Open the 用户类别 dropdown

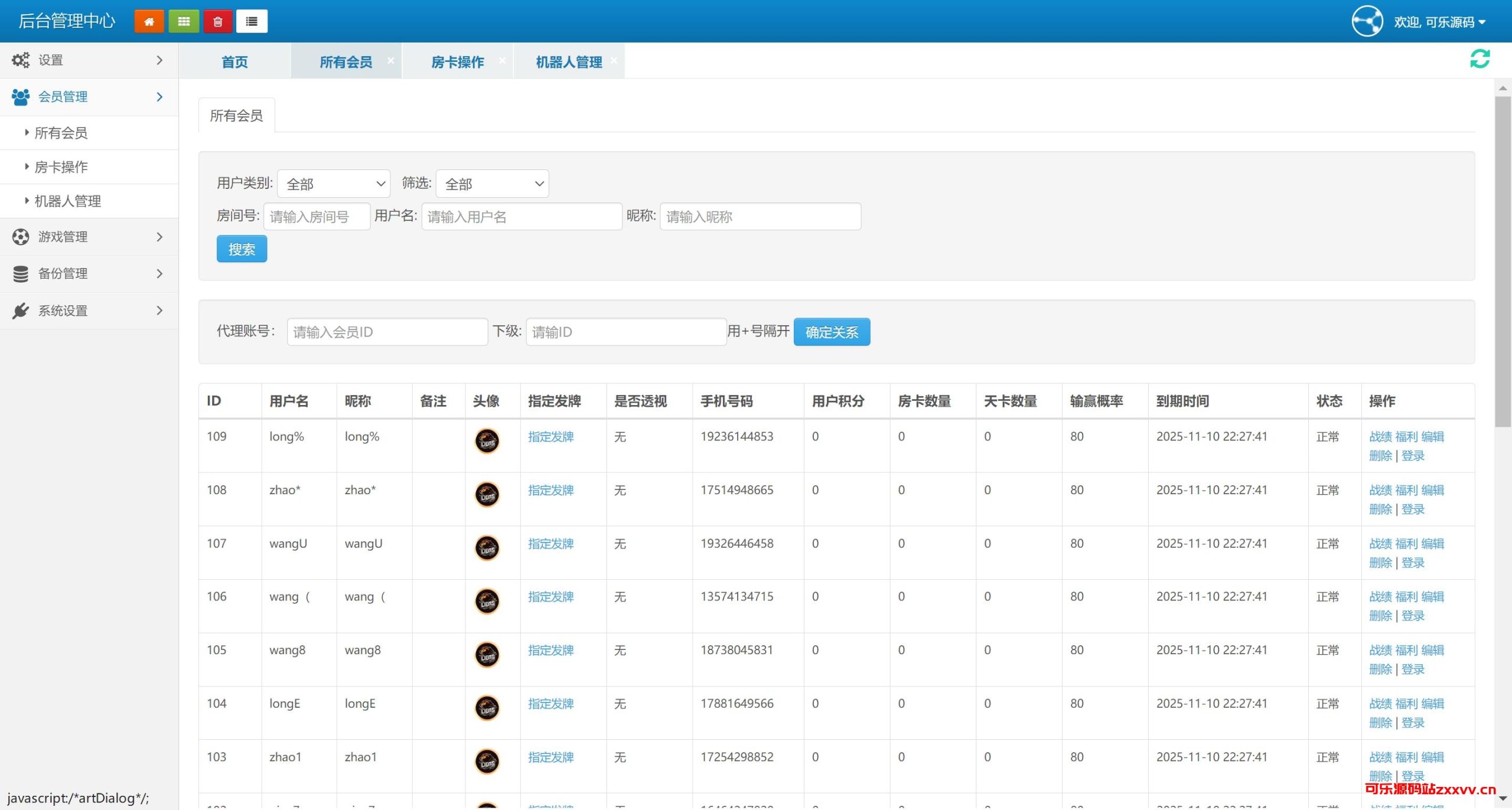coord(334,184)
